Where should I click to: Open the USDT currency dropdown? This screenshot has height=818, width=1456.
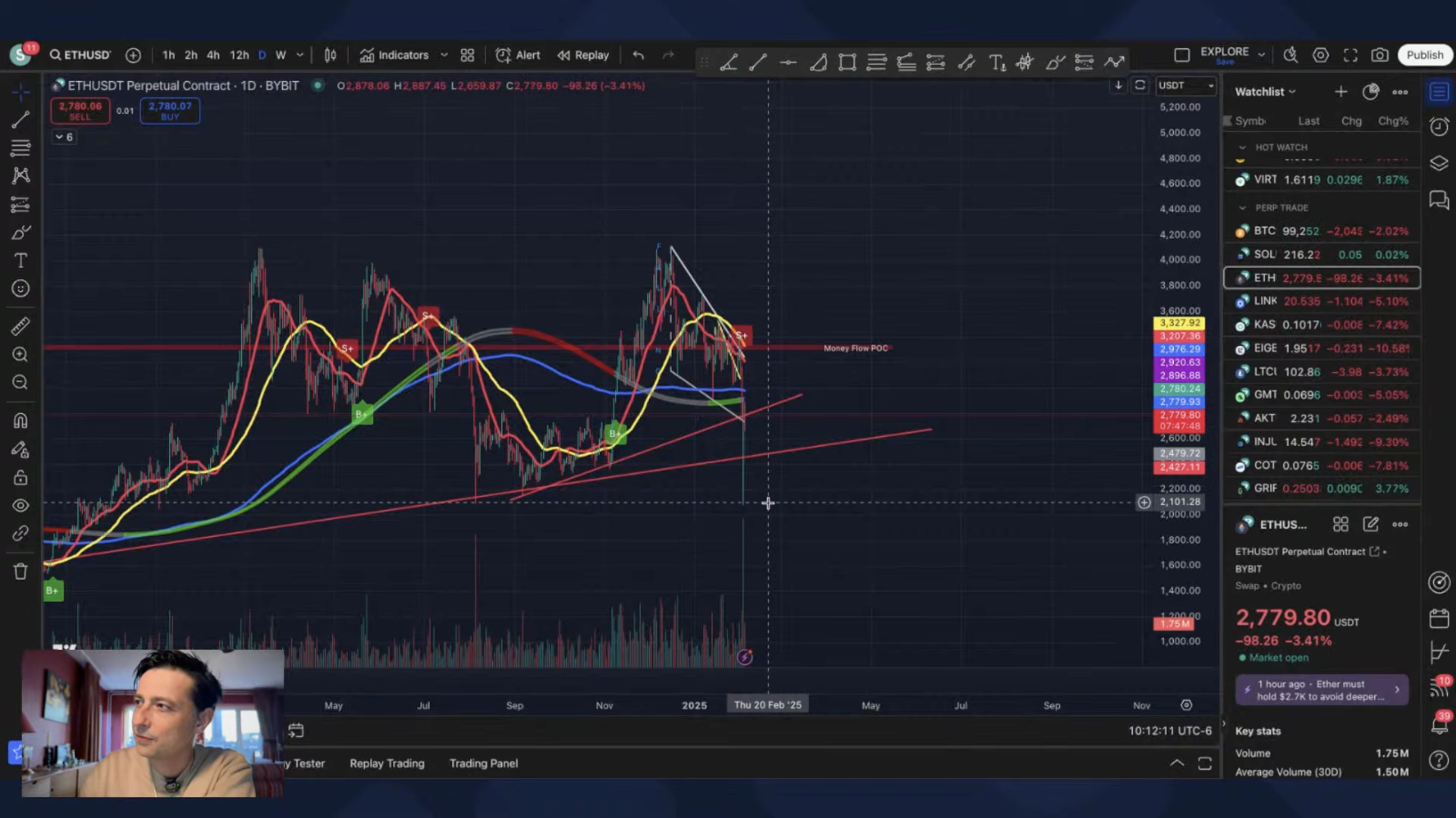click(1186, 85)
